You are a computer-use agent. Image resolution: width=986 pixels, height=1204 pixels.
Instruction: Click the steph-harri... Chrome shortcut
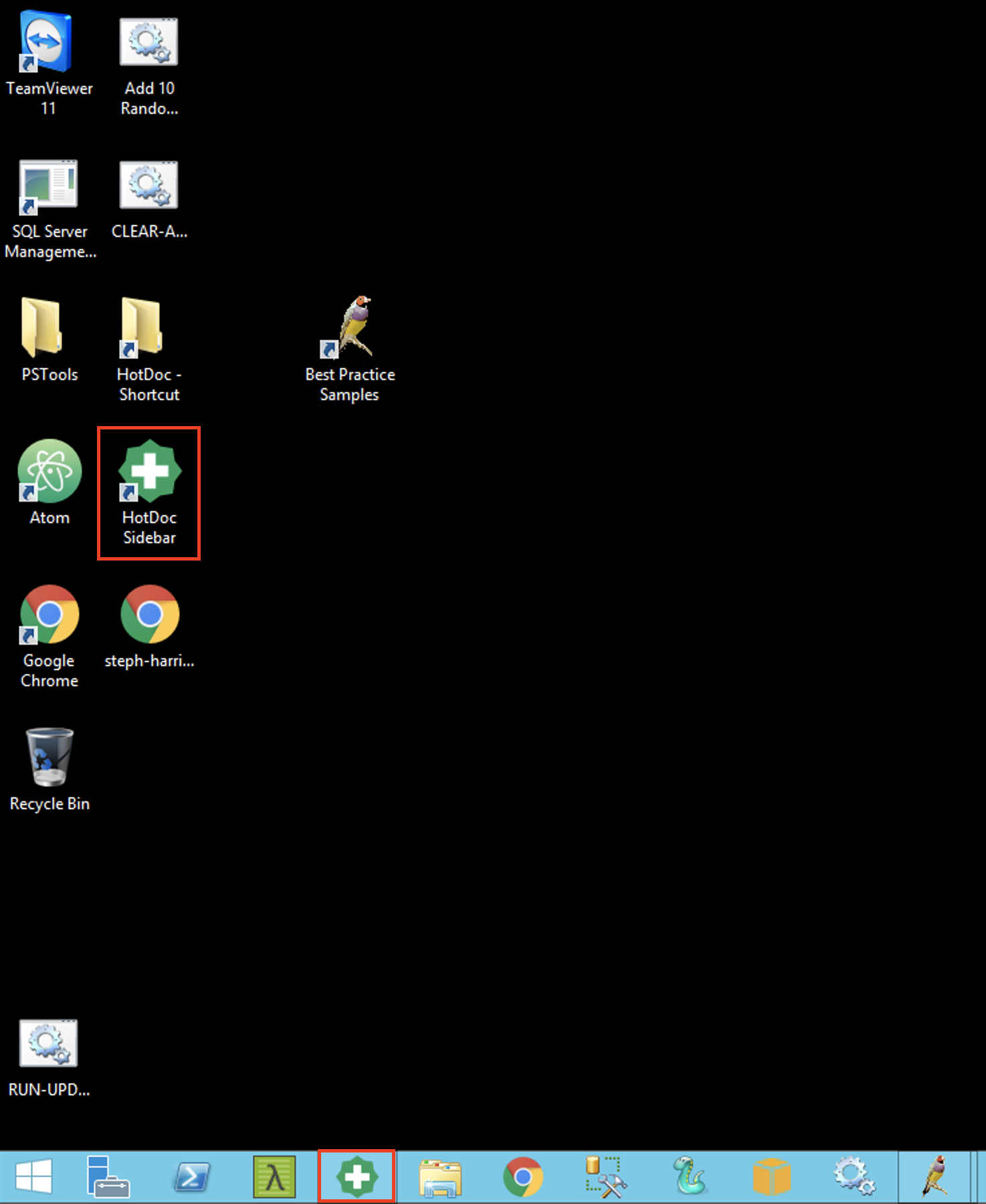(x=149, y=626)
